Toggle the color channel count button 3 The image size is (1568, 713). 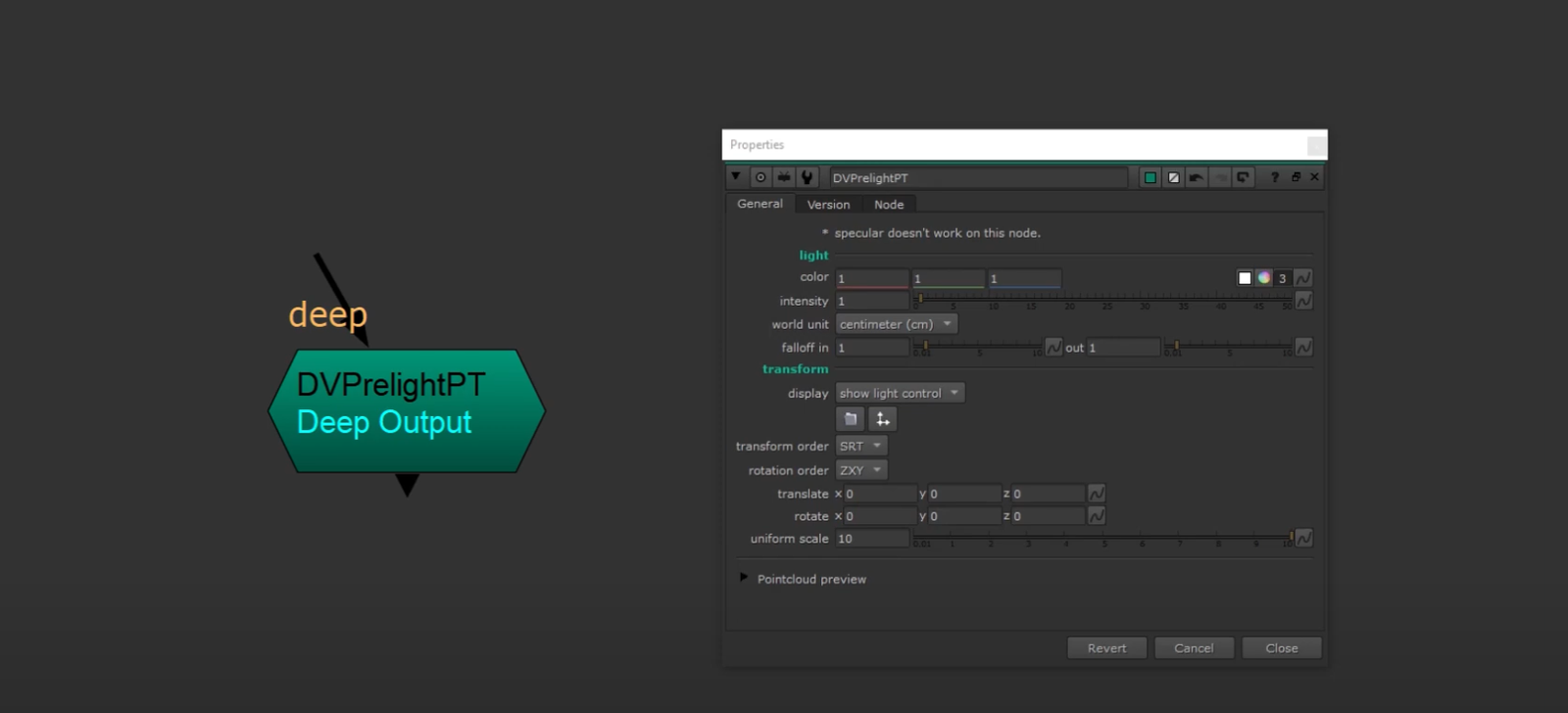point(1282,278)
